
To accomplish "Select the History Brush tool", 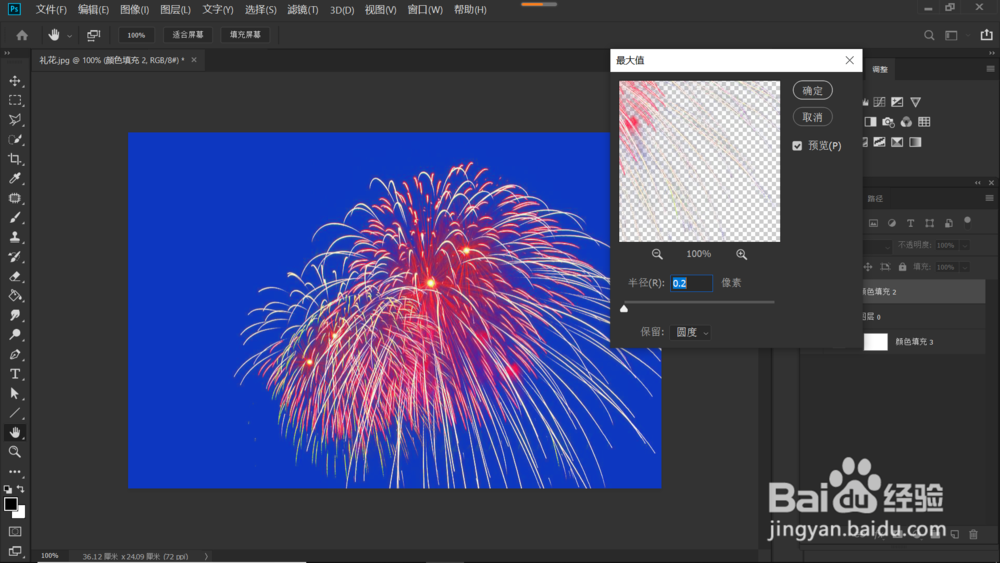I will (15, 256).
